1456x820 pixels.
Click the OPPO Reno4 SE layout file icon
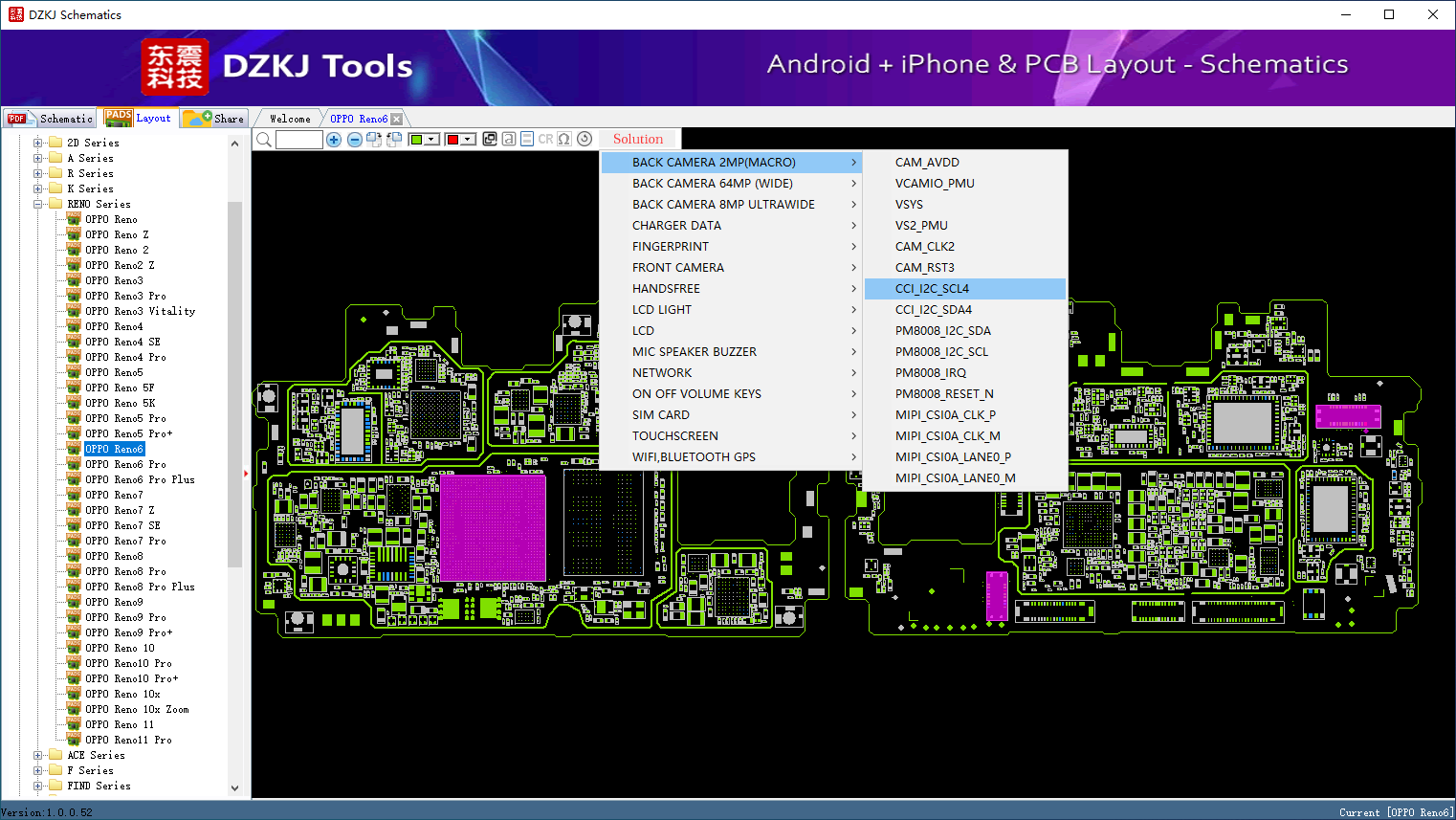[74, 342]
